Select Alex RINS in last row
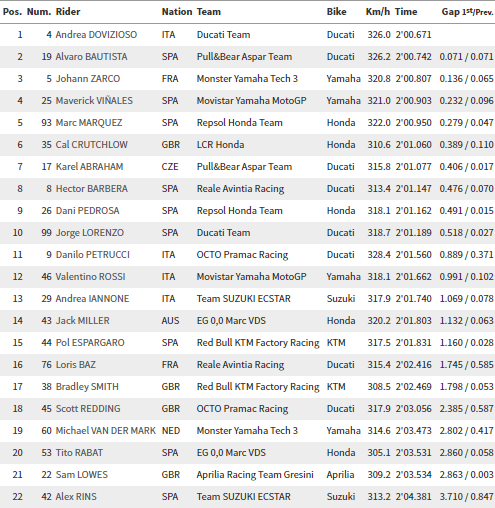Viewport: 495px width, 508px height. pos(76,497)
